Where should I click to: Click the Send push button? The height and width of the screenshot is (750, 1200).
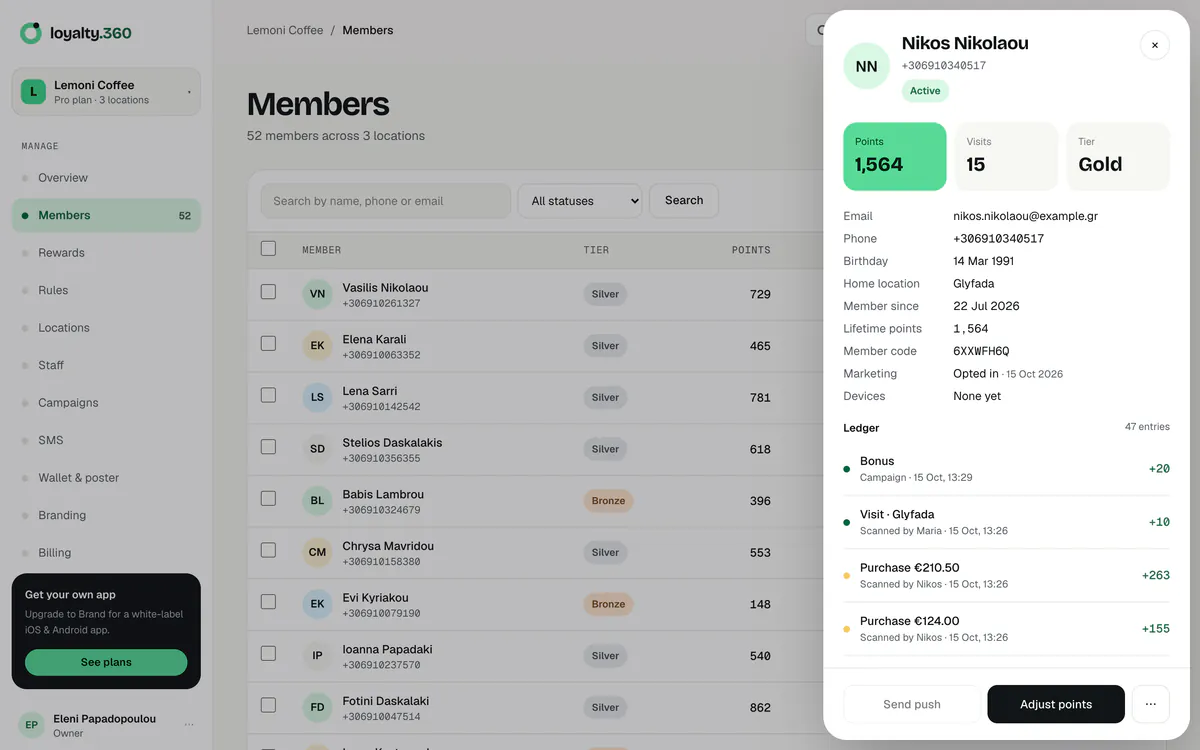pos(912,704)
